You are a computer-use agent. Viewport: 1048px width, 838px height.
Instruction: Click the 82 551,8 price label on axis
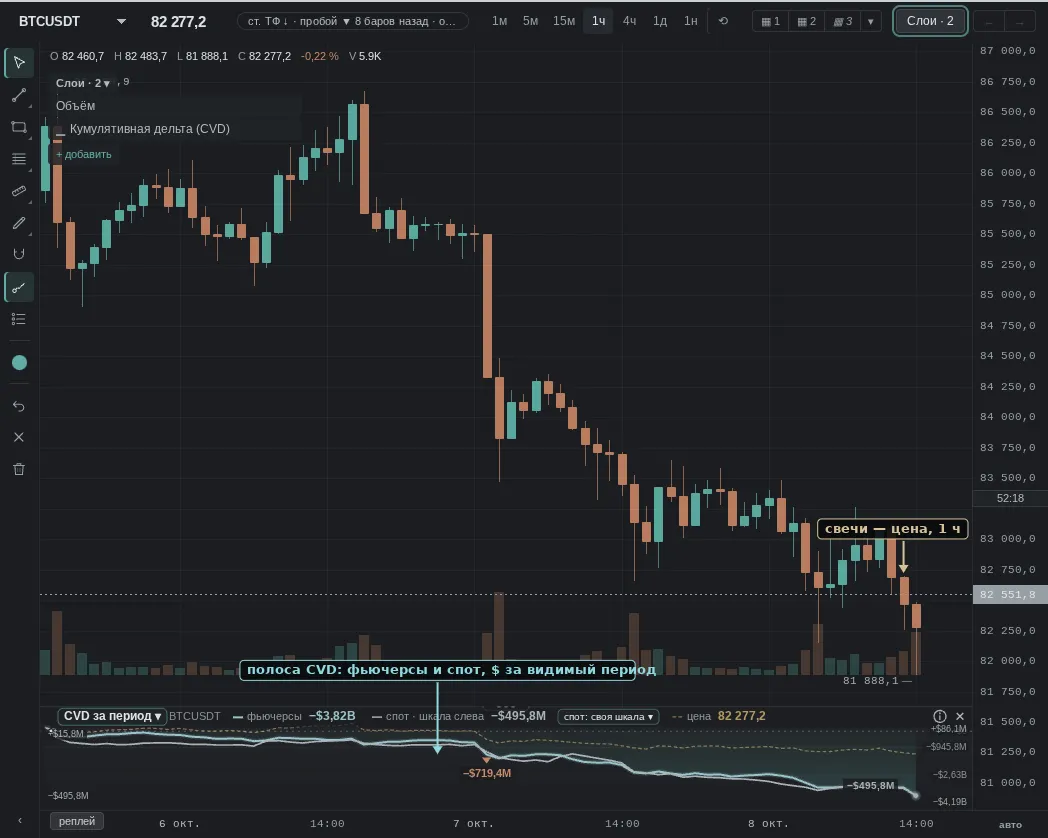tap(1010, 594)
